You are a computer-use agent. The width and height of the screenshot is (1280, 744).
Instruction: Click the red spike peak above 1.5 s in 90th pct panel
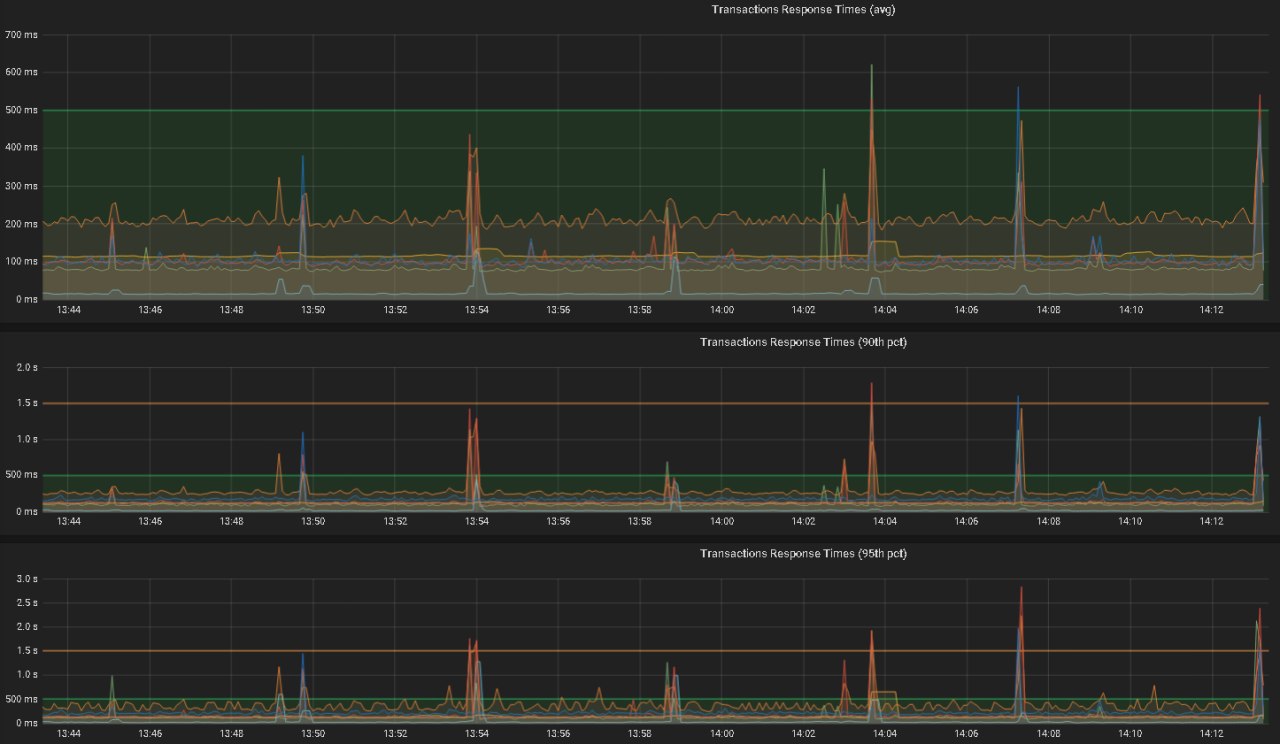tap(872, 384)
